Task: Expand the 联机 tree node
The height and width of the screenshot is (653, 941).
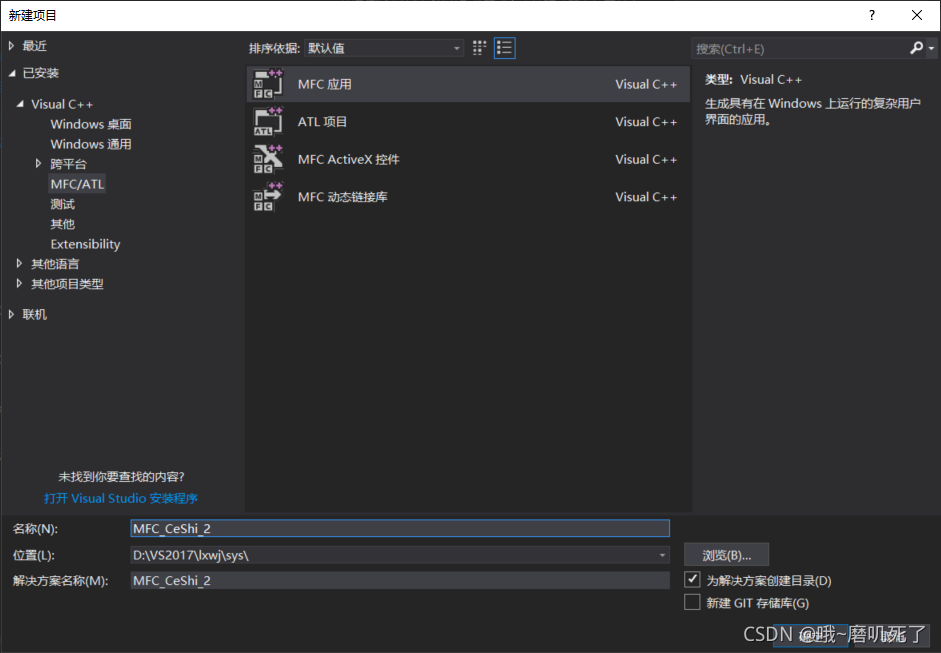Action: [x=11, y=314]
